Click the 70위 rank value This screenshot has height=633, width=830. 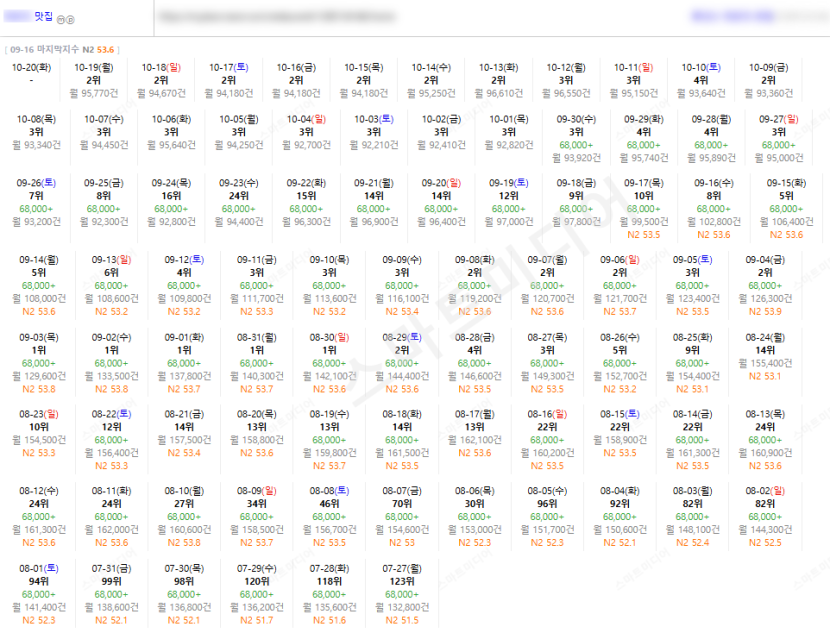(x=402, y=504)
